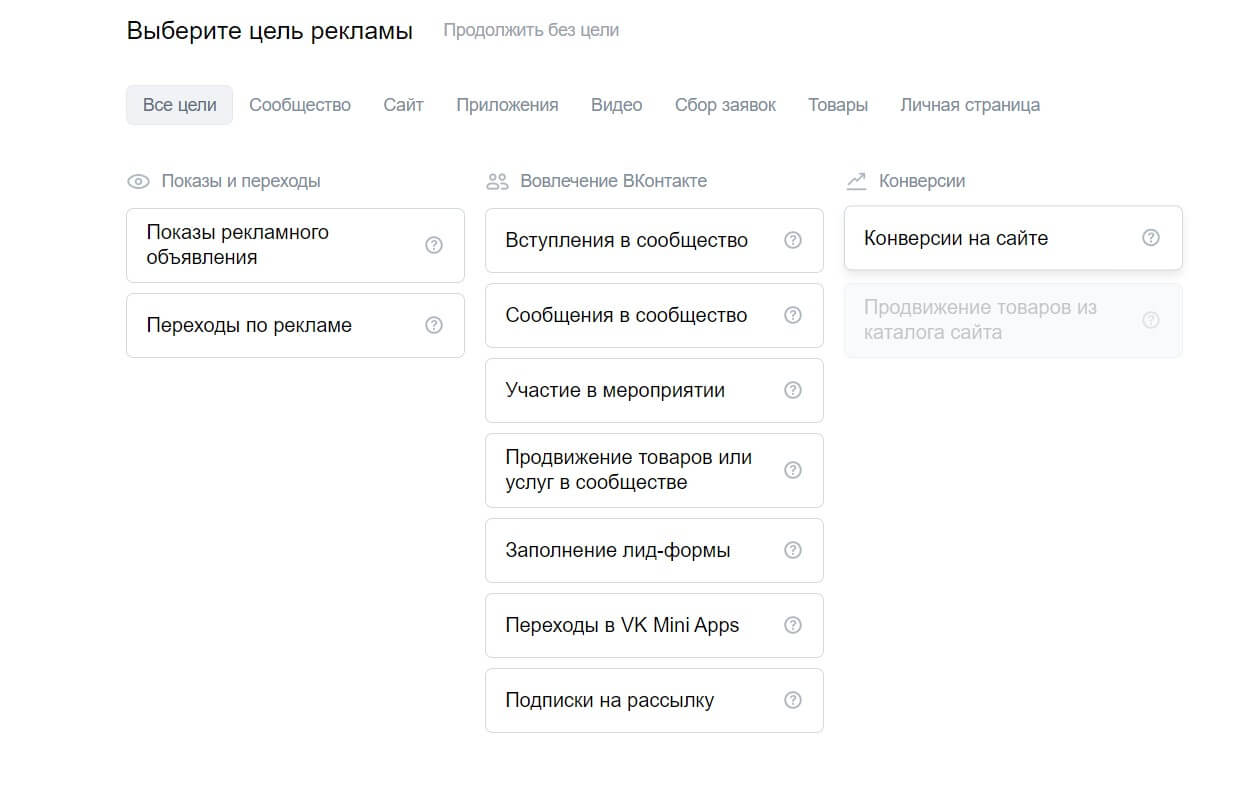Switch to the Сообщество tab

coord(299,104)
